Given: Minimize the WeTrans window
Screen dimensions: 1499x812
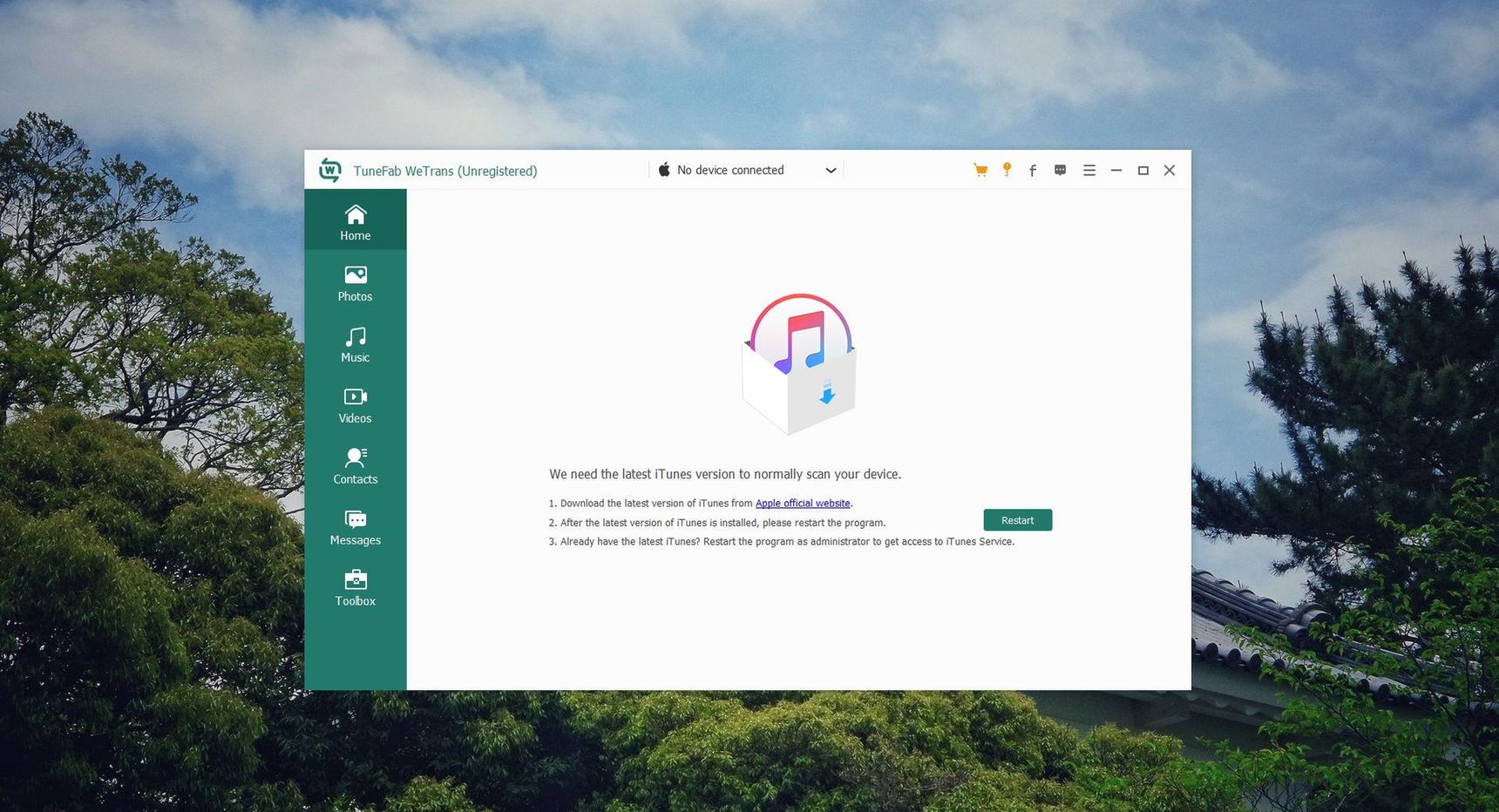Looking at the screenshot, I should 1116,171.
